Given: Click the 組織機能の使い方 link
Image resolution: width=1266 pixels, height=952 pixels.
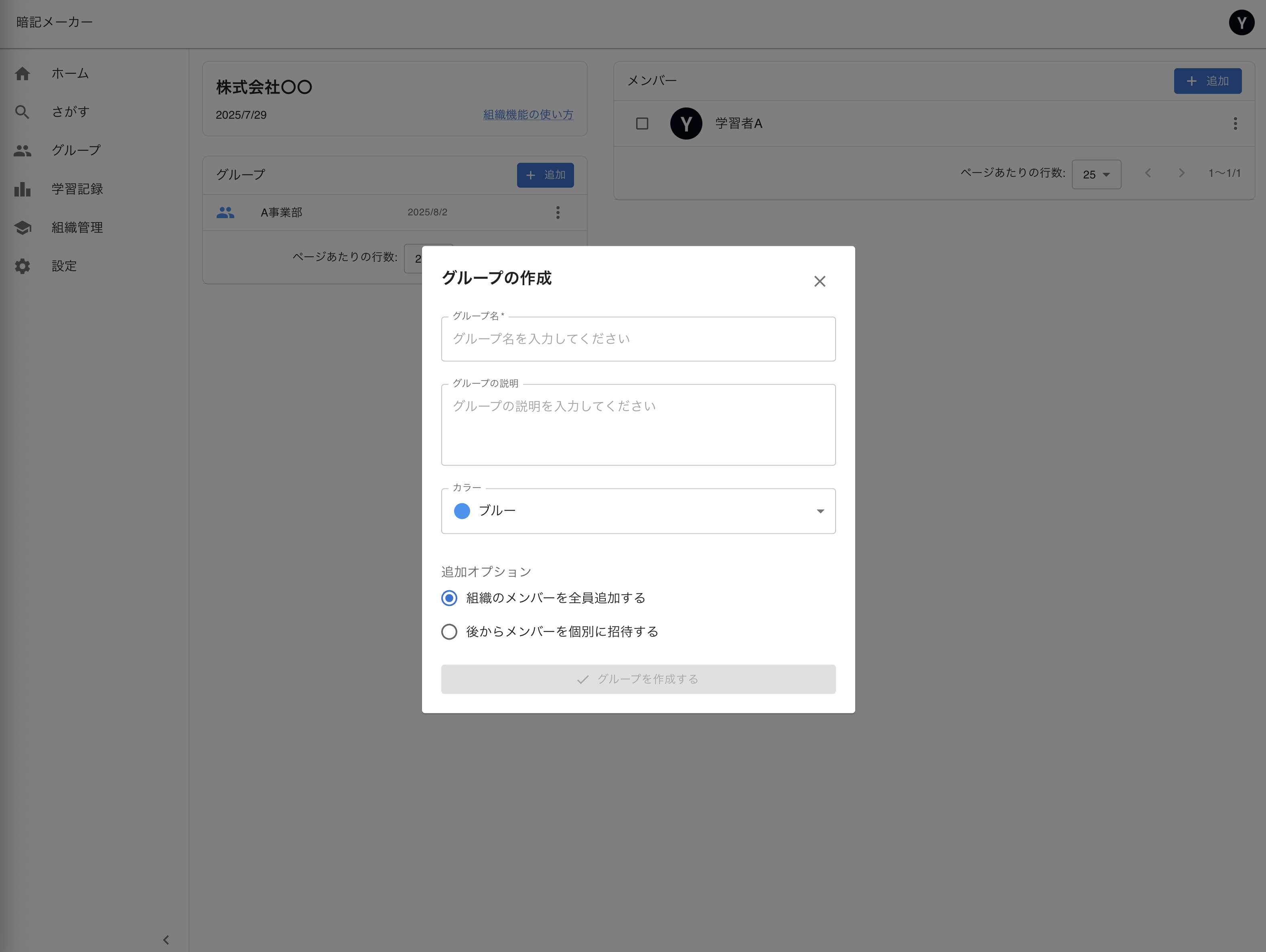Looking at the screenshot, I should tap(527, 115).
